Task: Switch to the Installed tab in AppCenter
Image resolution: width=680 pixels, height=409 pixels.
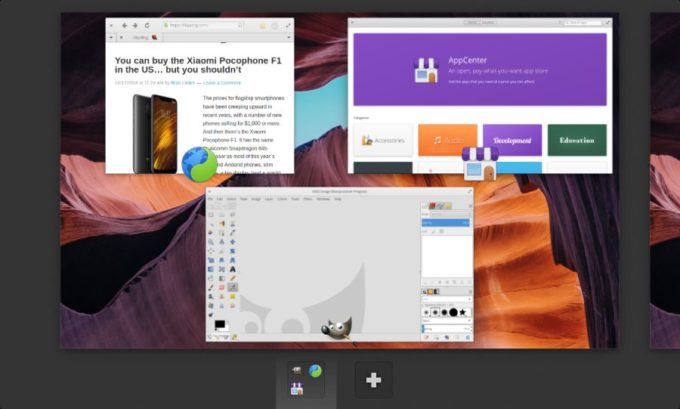Action: [490, 21]
